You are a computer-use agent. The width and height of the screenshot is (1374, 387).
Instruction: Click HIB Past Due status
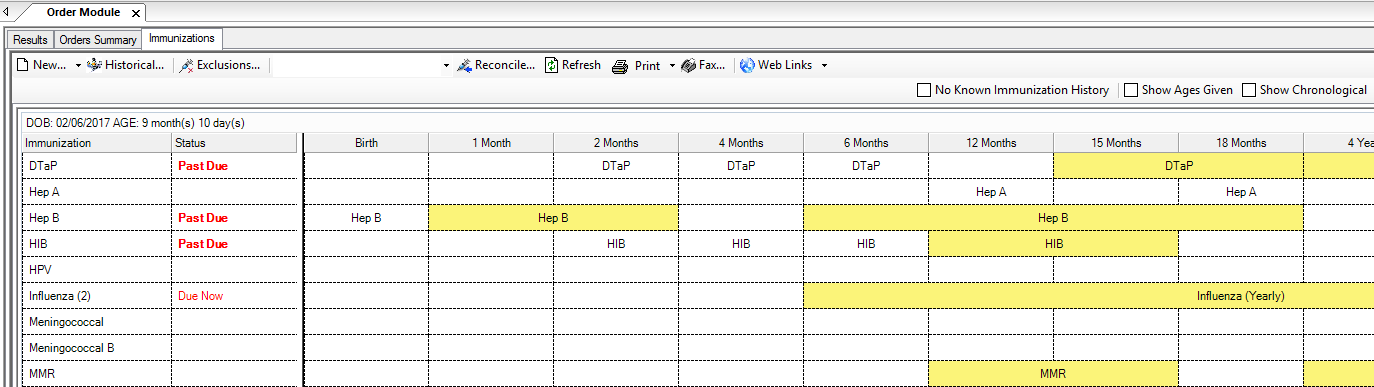(203, 244)
